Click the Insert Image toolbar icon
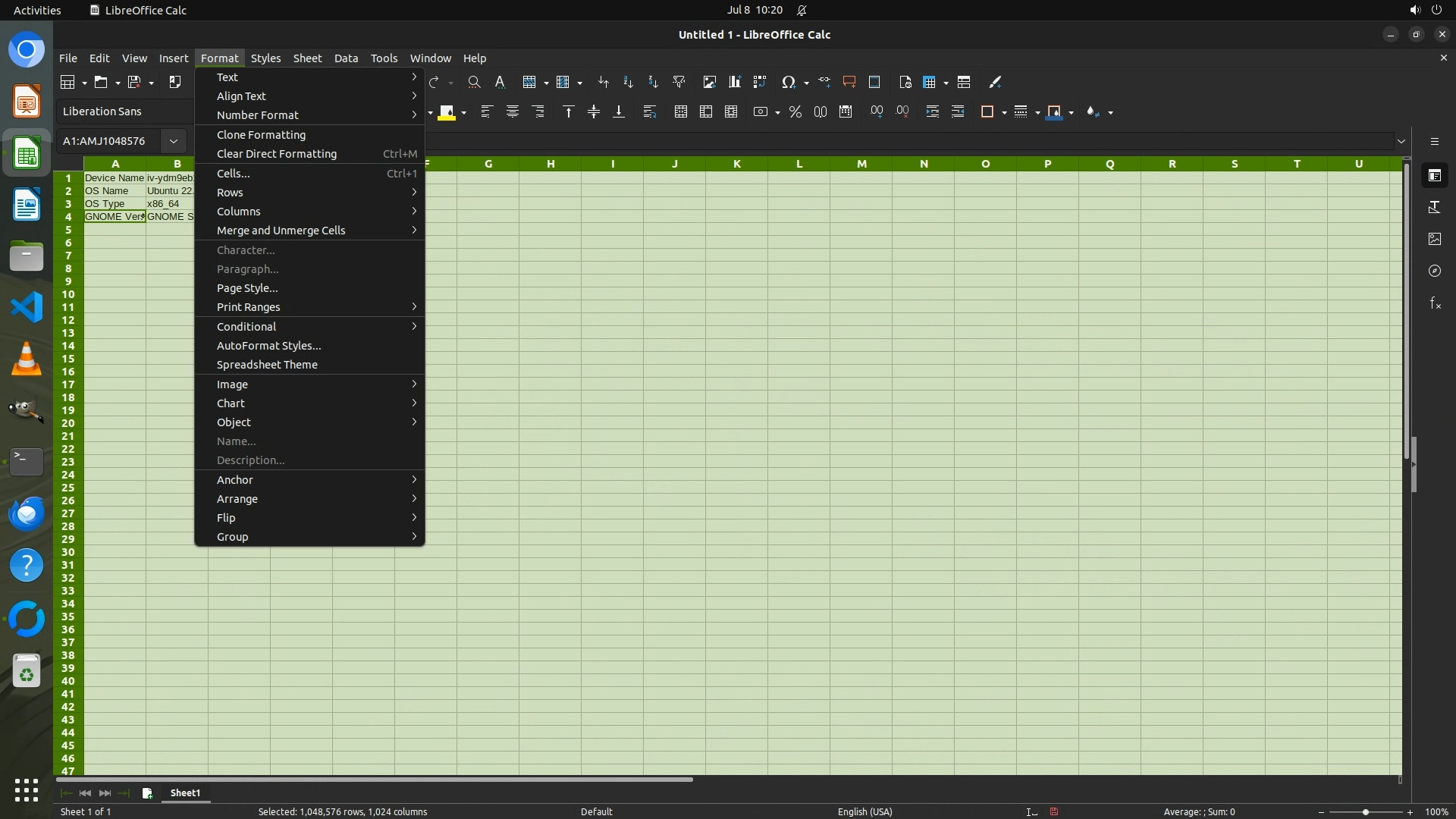The image size is (1456, 819). tap(709, 82)
